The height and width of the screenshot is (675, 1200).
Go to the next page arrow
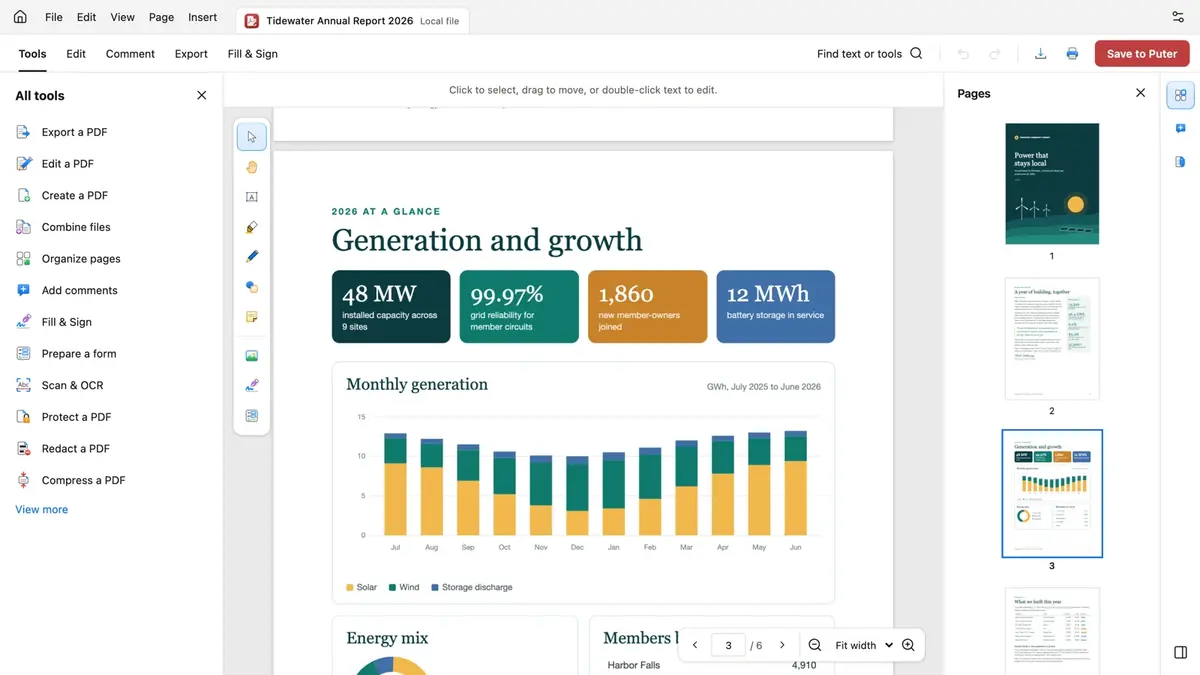pyautogui.click(x=782, y=645)
